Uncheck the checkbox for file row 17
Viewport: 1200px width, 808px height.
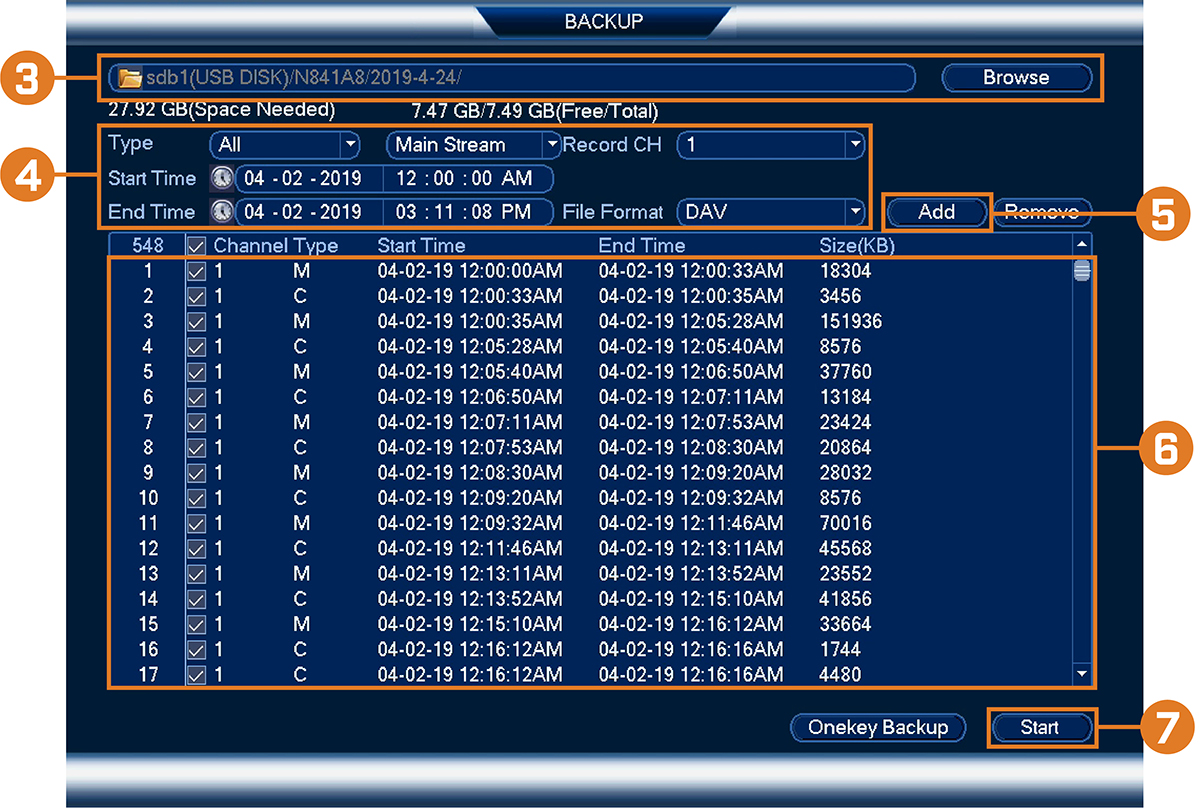tap(196, 675)
